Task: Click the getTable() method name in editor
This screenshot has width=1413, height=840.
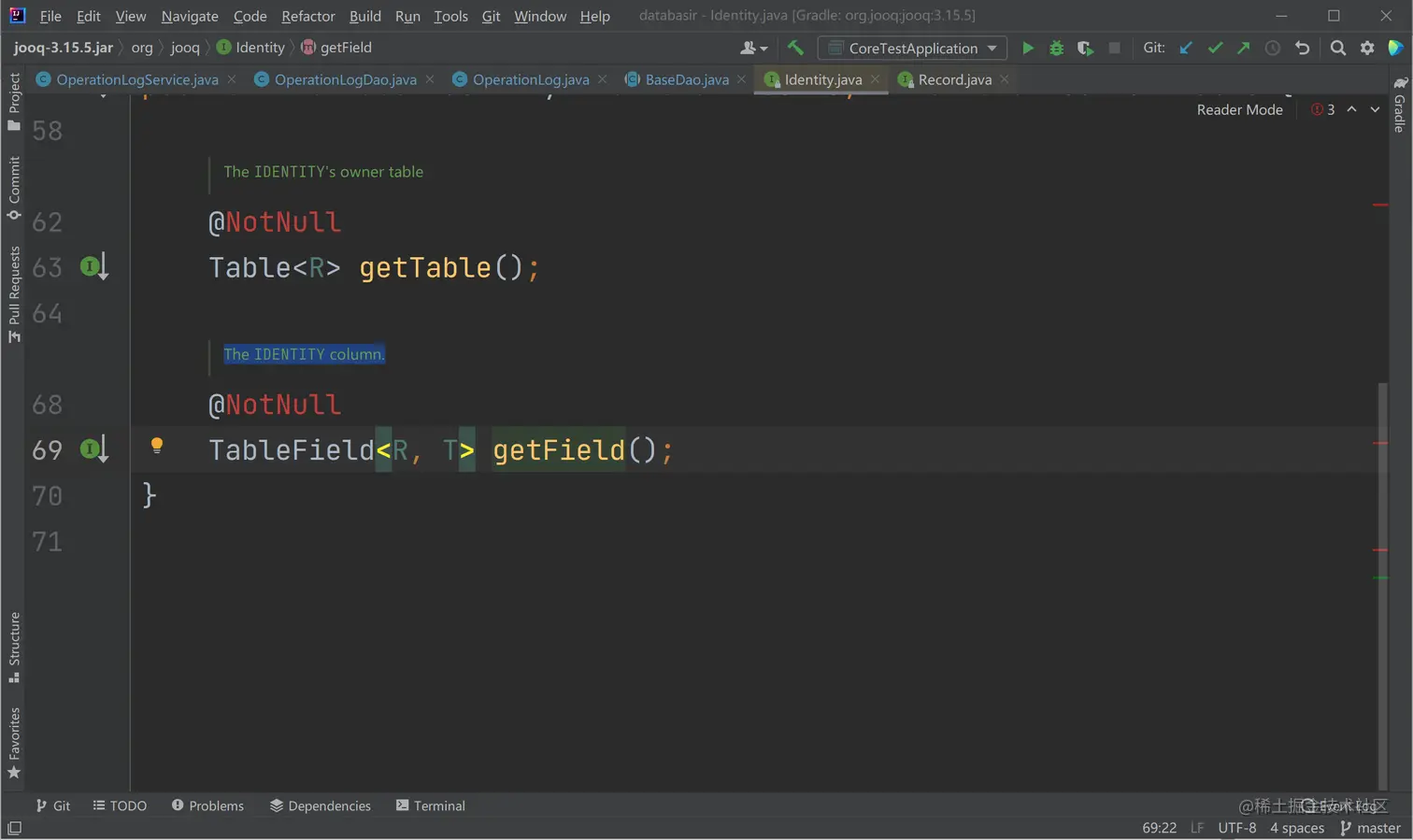Action: pyautogui.click(x=425, y=267)
